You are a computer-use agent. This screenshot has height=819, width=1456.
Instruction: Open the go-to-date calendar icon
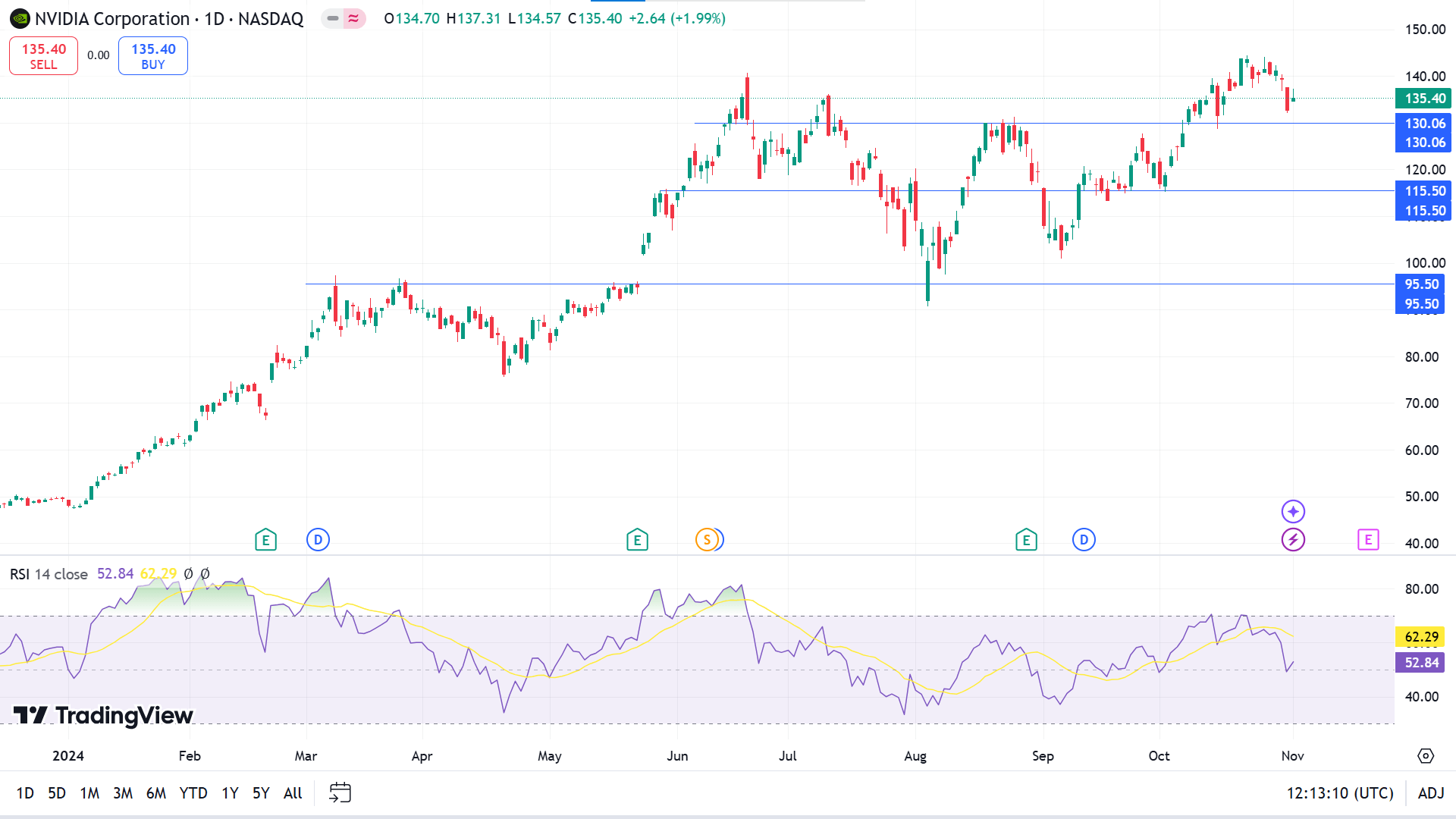pos(340,792)
